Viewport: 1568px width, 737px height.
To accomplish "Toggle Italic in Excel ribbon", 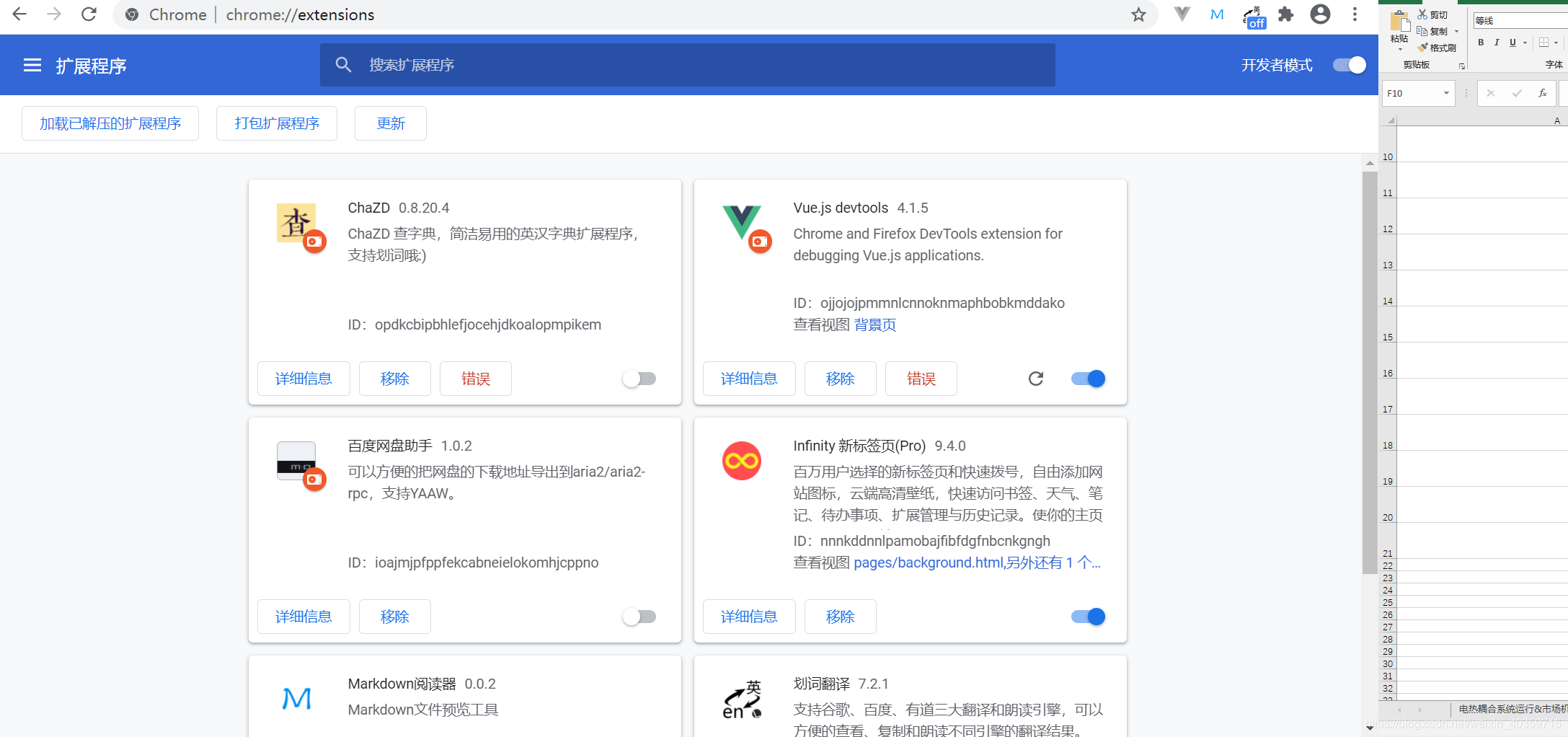I will (1497, 43).
